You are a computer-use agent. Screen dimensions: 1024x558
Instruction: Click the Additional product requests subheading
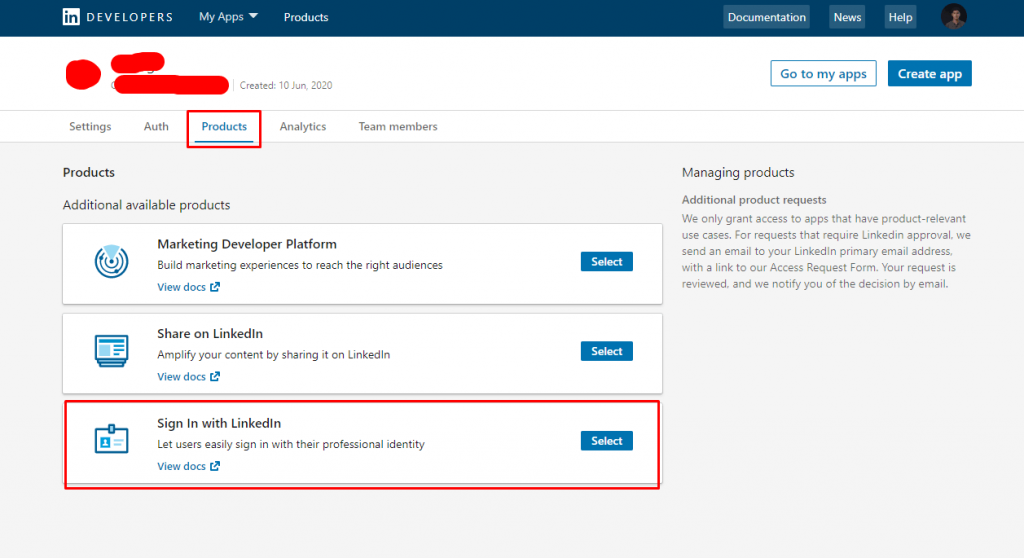point(754,199)
